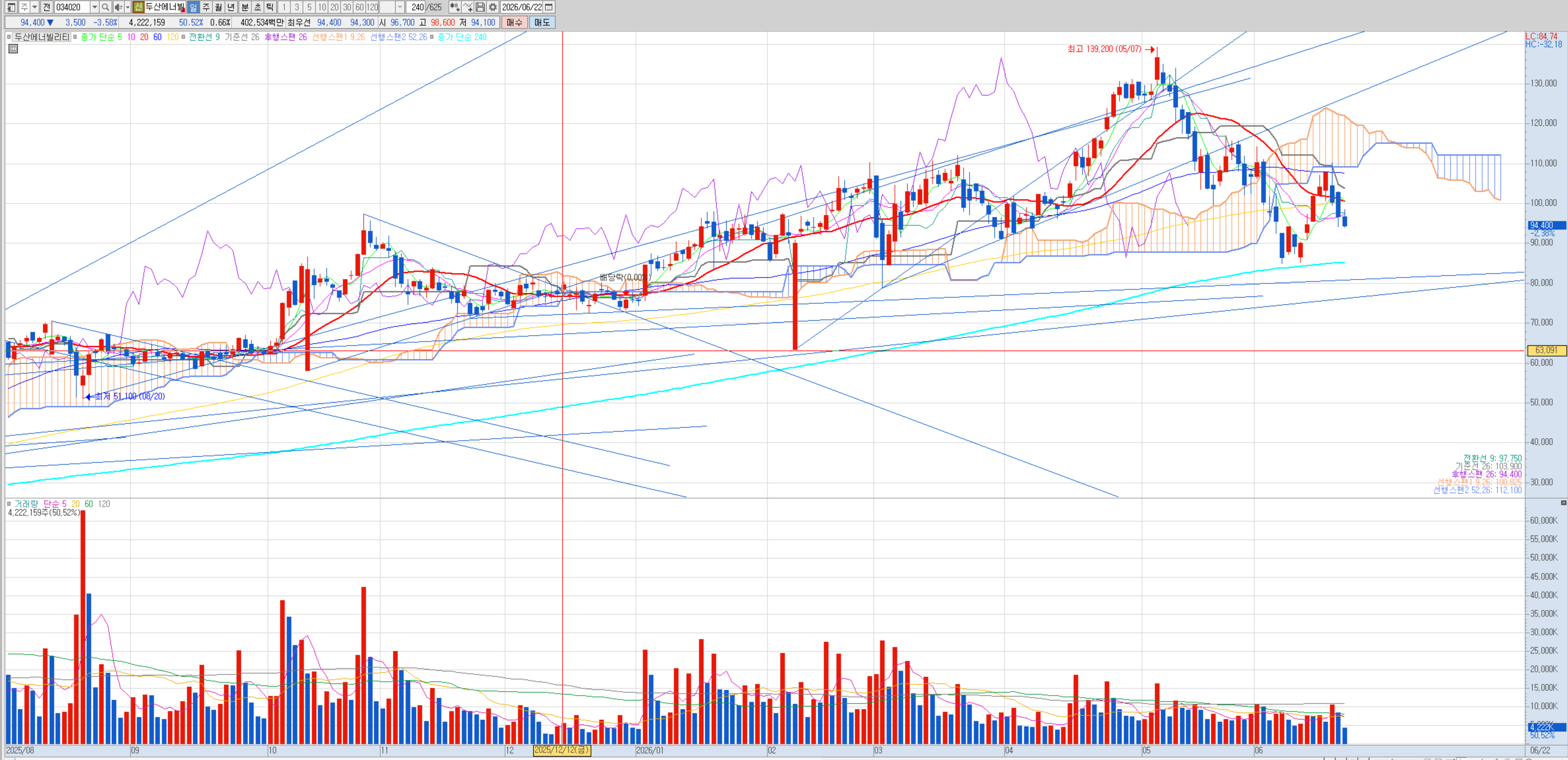Screen dimensions: 1568x760
Task: Toggle the 종가 단순 240 indicator marker
Action: pyautogui.click(x=432, y=37)
